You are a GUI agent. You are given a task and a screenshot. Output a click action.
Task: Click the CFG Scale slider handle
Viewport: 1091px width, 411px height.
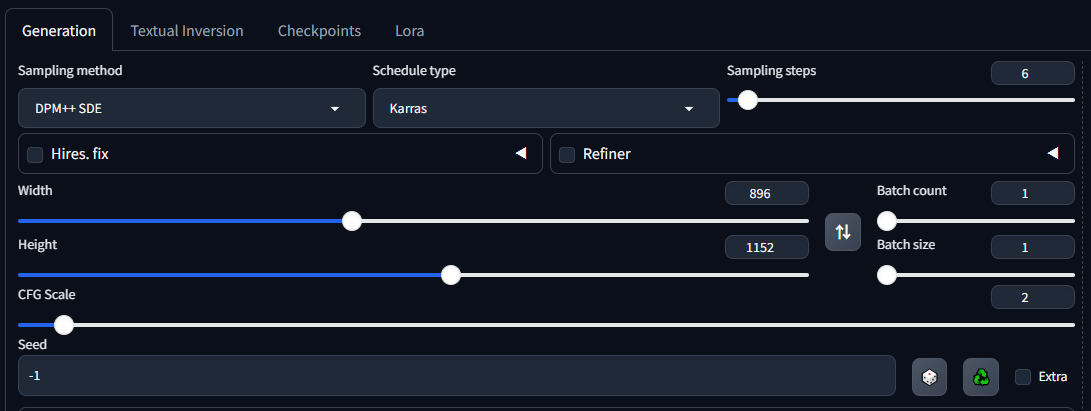[x=64, y=325]
